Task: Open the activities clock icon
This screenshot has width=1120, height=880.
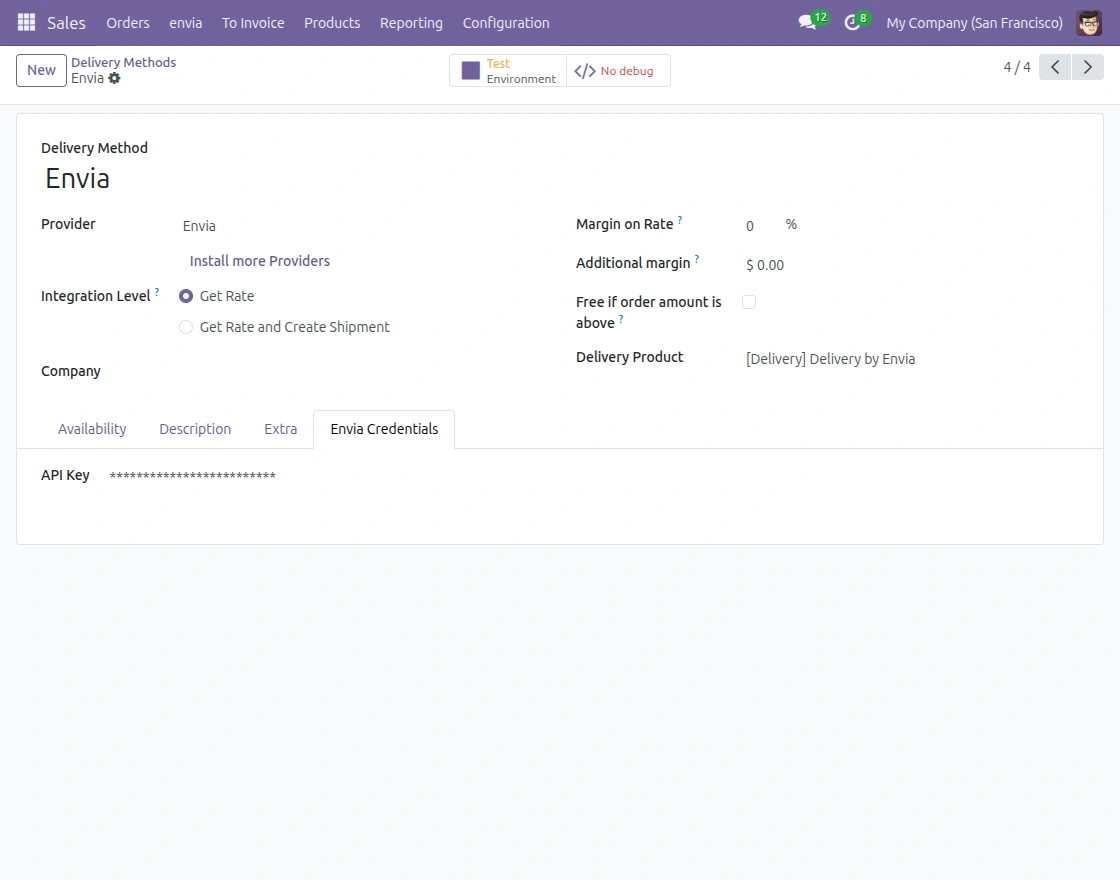Action: click(852, 22)
